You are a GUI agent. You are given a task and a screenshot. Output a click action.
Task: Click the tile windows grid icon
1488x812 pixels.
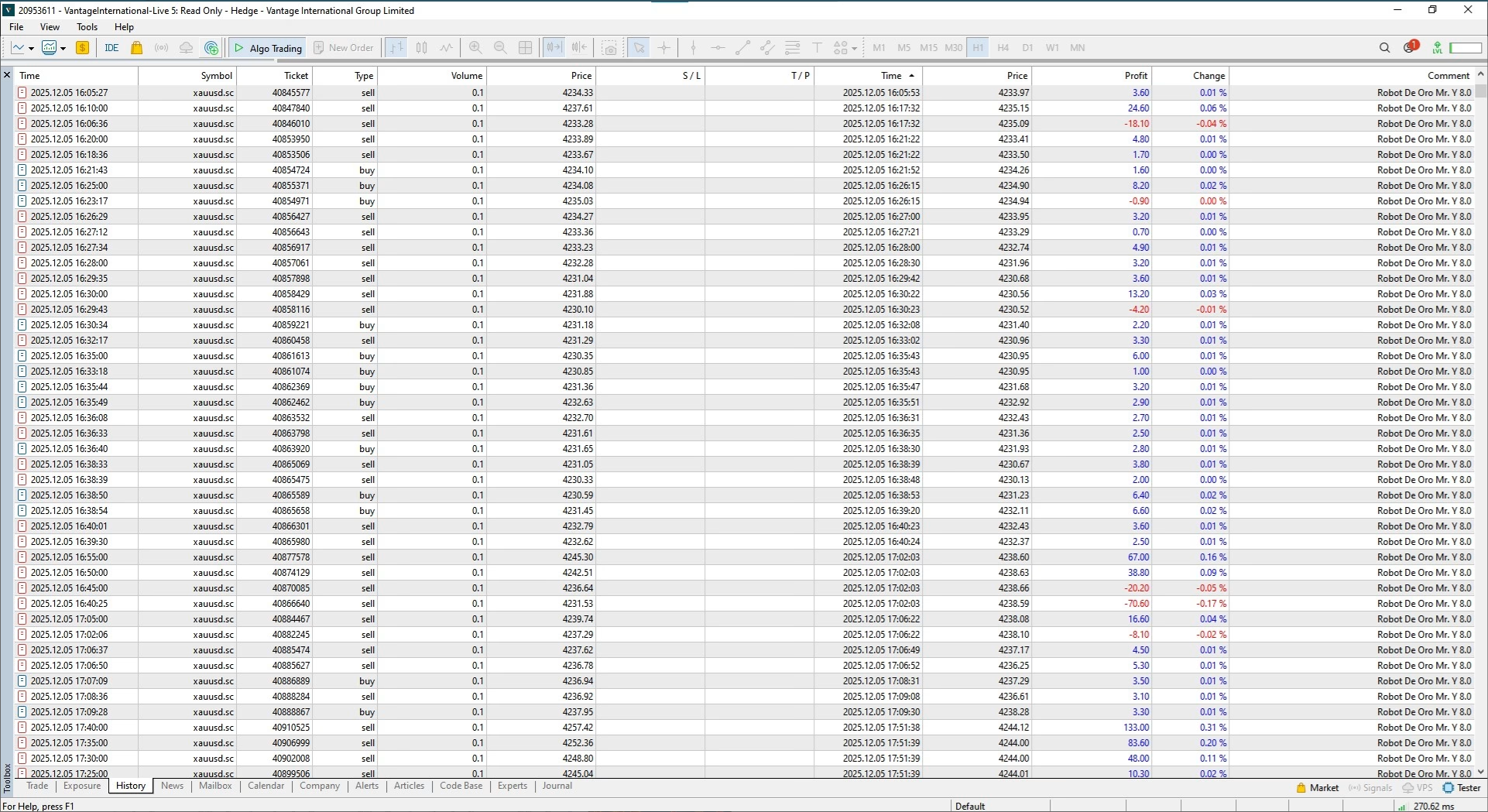[x=525, y=48]
